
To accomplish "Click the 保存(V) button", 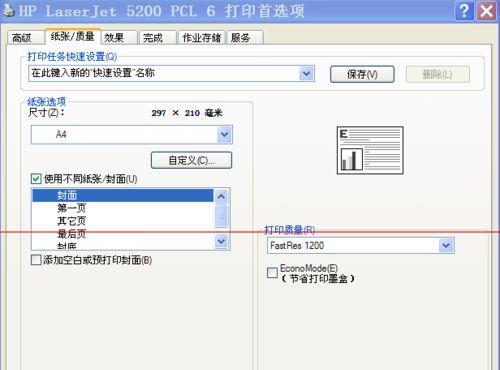I will [362, 74].
